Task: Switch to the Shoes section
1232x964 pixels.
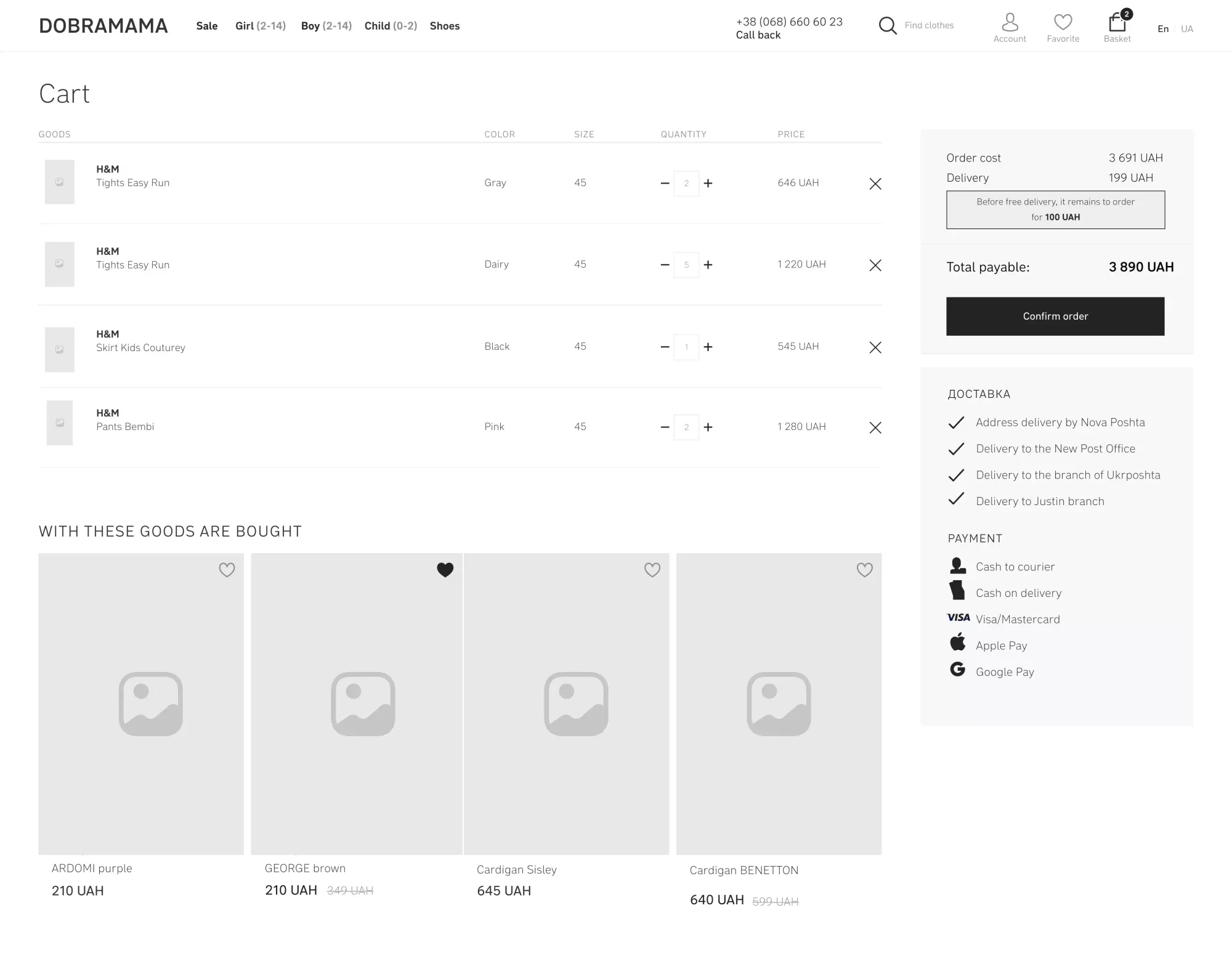Action: coord(444,25)
